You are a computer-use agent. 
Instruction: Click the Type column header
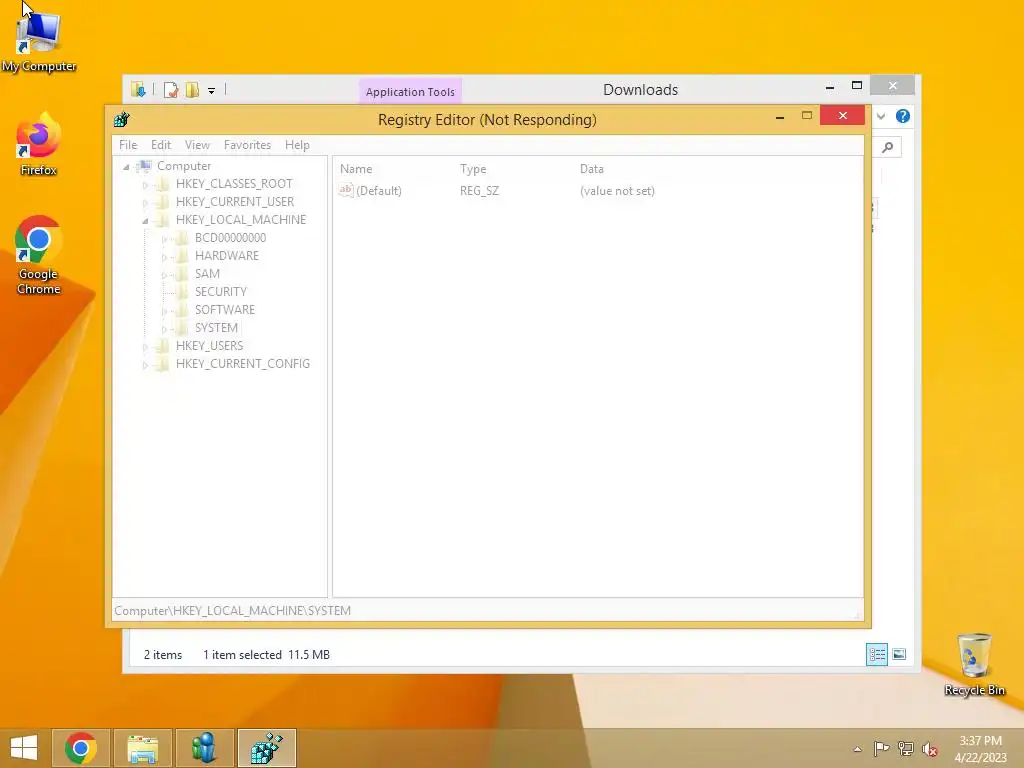click(x=473, y=168)
